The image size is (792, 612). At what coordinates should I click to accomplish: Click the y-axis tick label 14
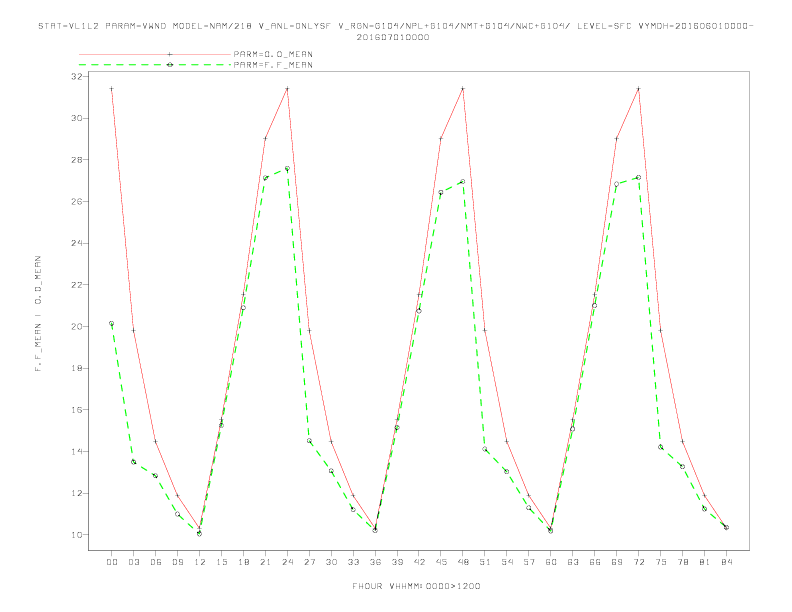point(77,451)
